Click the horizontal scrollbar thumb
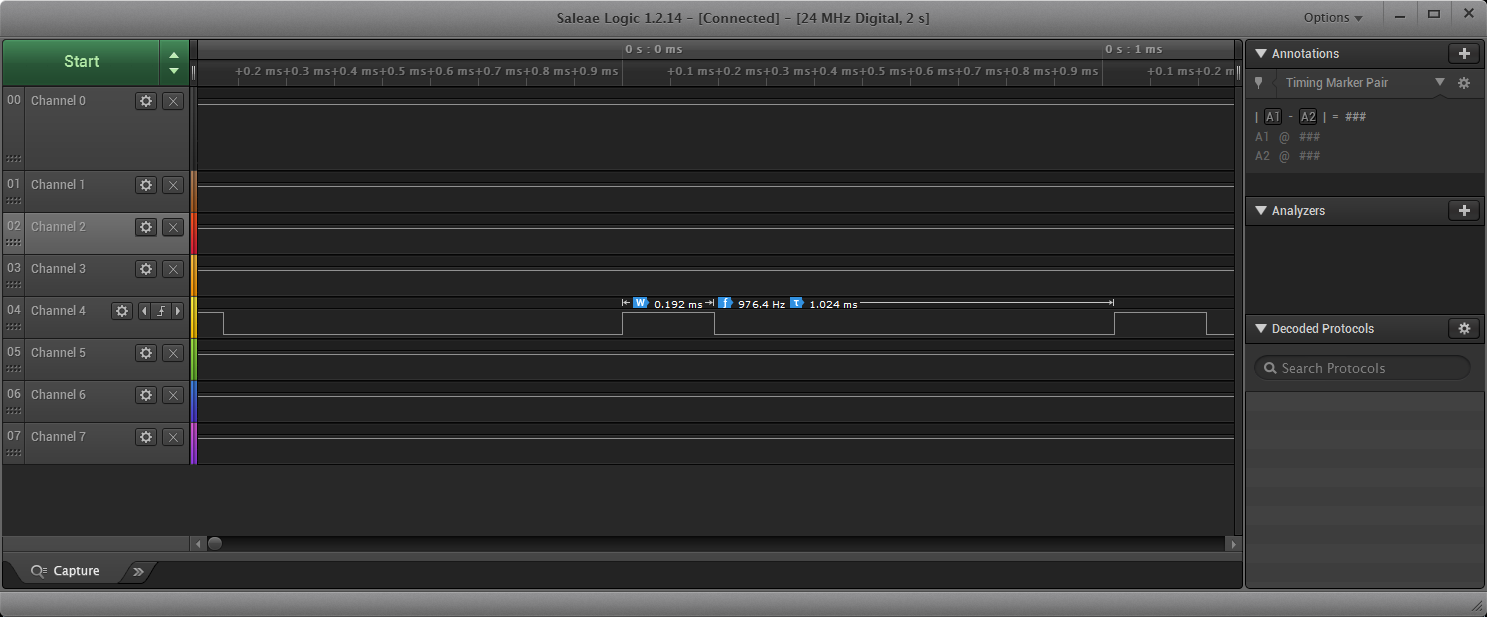The width and height of the screenshot is (1487, 617). pos(215,544)
